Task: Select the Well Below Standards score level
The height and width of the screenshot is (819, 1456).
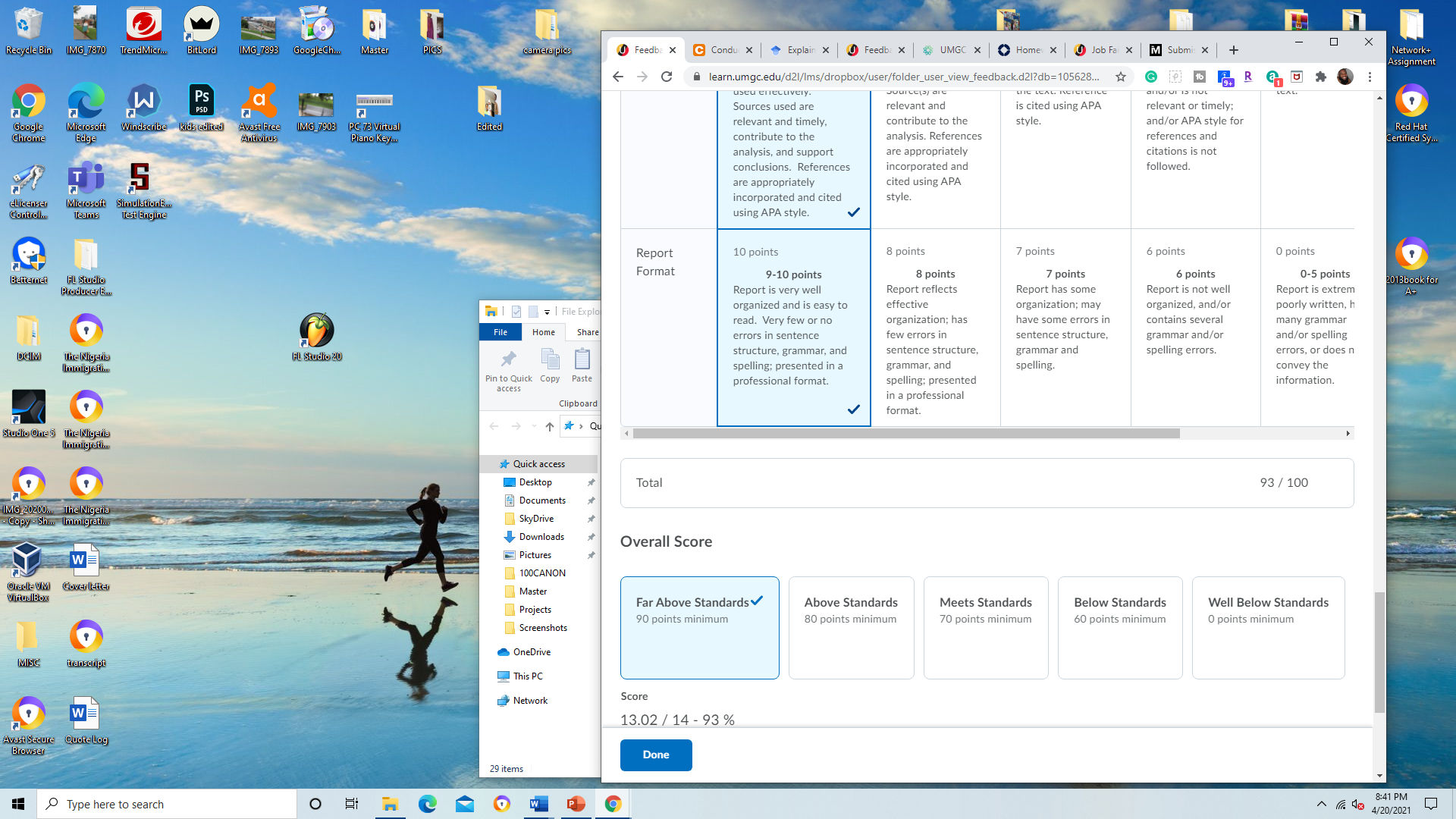Action: point(1268,628)
